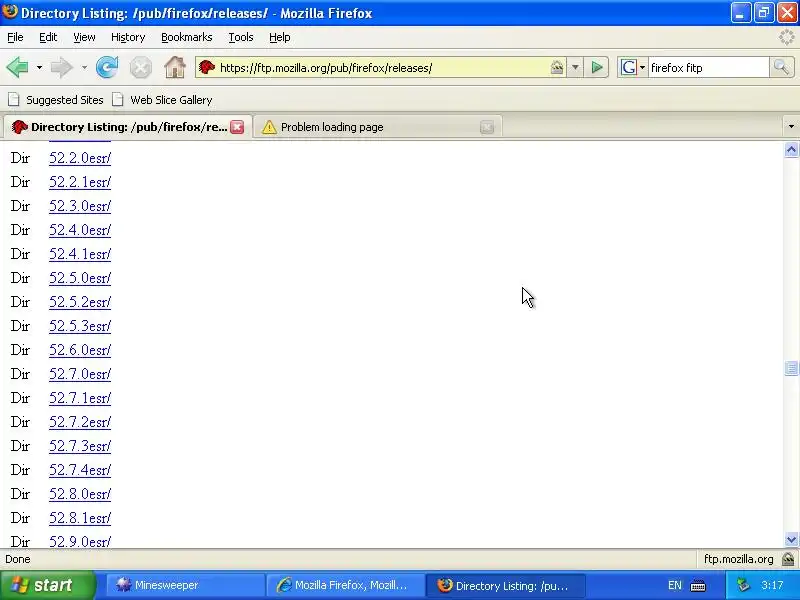800x600 pixels.
Task: Open the Forward history dropdown arrow
Action: tap(84, 67)
